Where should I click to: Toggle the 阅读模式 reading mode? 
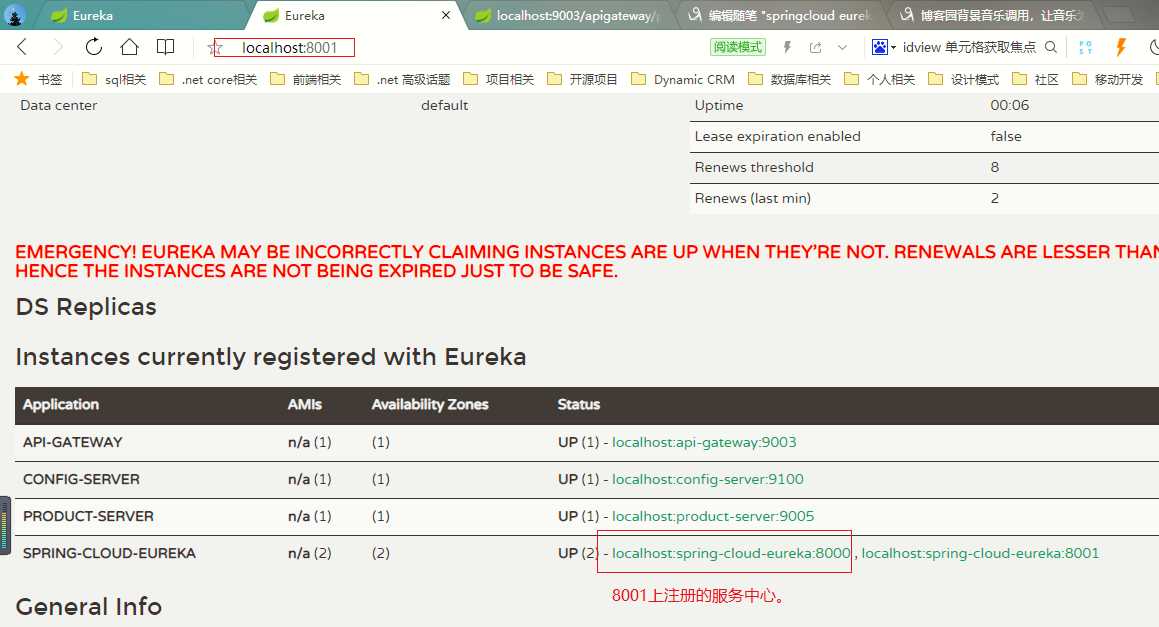[x=738, y=47]
